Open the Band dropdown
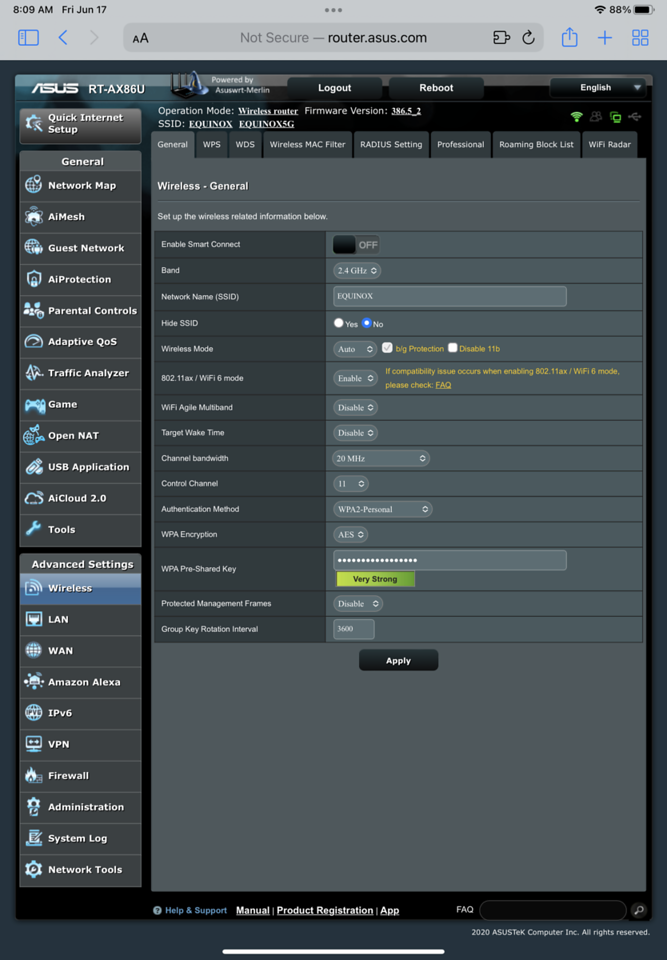The height and width of the screenshot is (960, 667). click(x=356, y=271)
